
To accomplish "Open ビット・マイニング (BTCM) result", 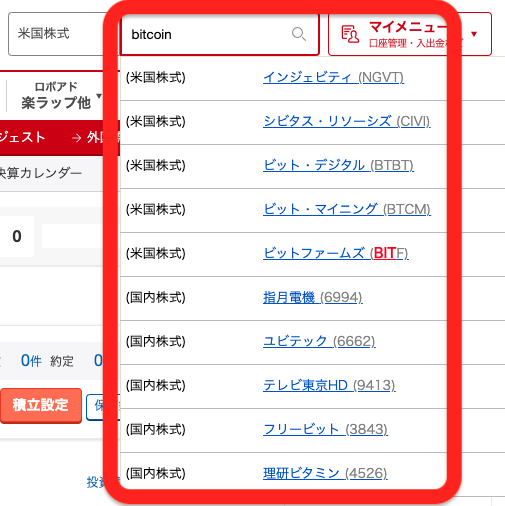I will coord(347,210).
